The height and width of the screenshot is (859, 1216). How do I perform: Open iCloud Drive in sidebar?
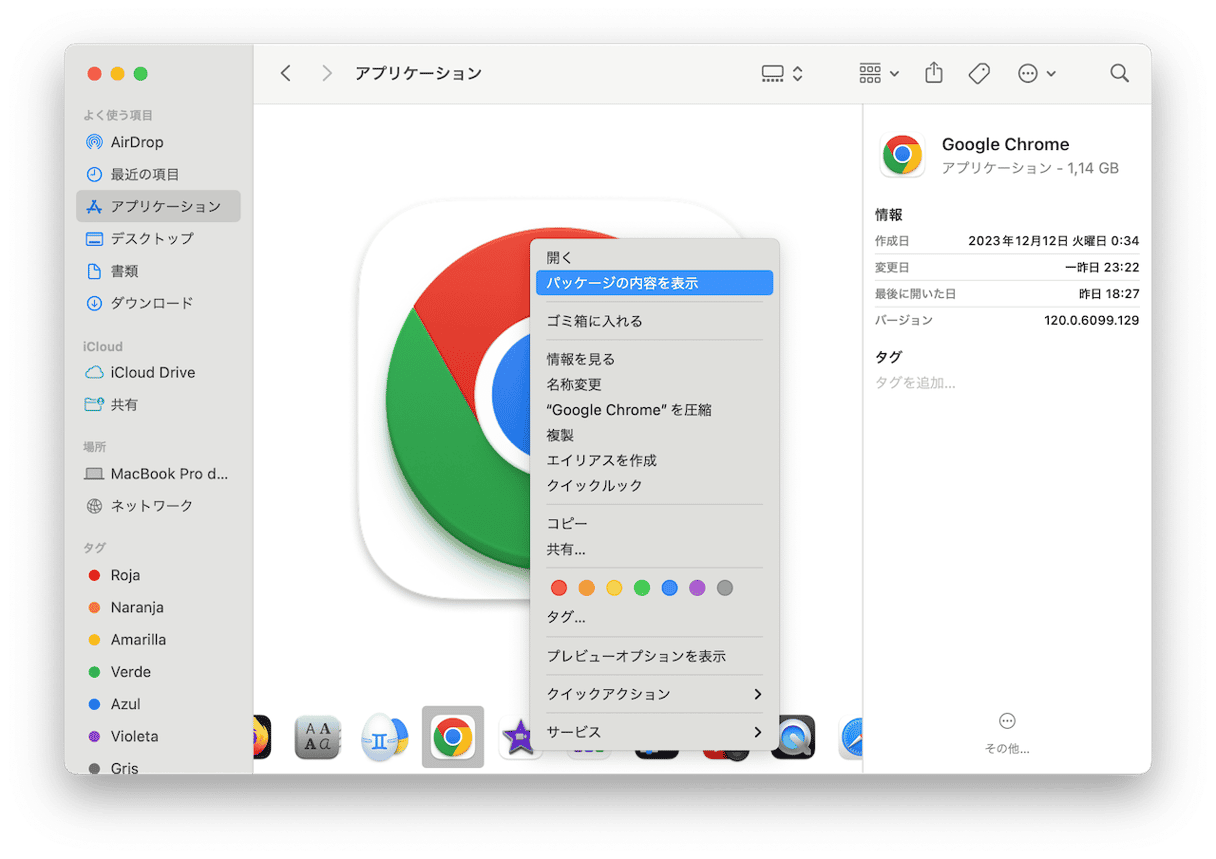(152, 372)
